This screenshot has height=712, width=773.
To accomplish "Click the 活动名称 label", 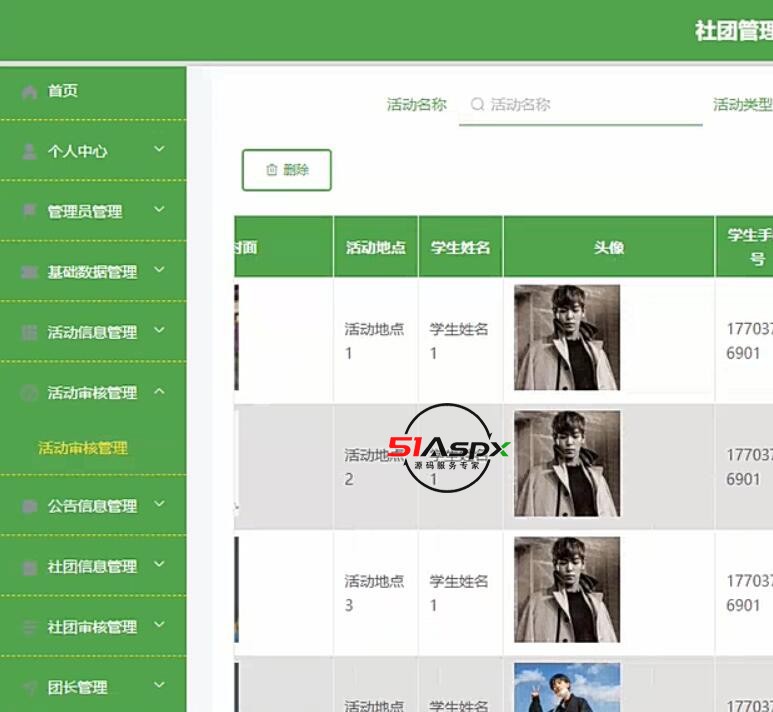I will [x=417, y=105].
